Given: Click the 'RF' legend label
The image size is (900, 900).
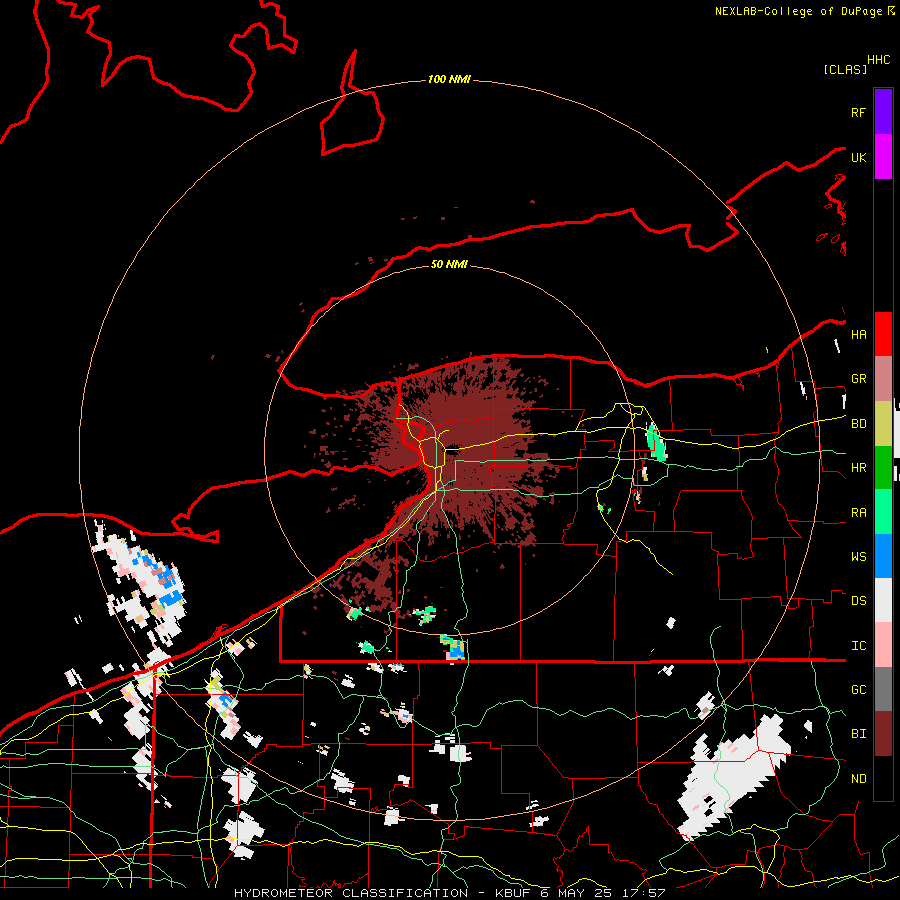Looking at the screenshot, I should 858,112.
